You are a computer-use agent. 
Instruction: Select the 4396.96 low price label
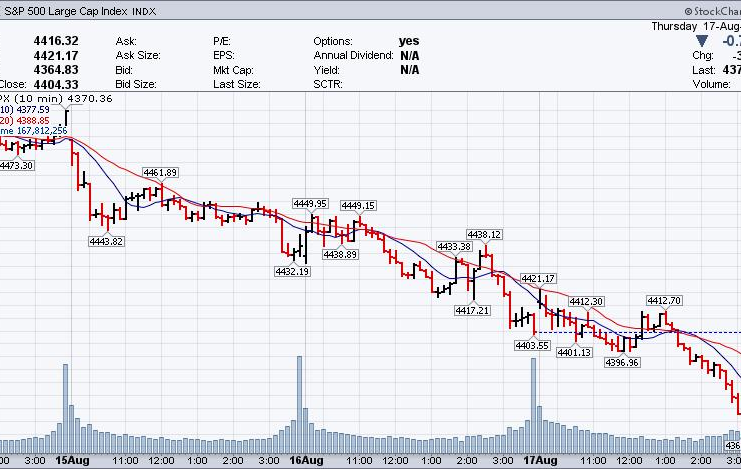[622, 362]
